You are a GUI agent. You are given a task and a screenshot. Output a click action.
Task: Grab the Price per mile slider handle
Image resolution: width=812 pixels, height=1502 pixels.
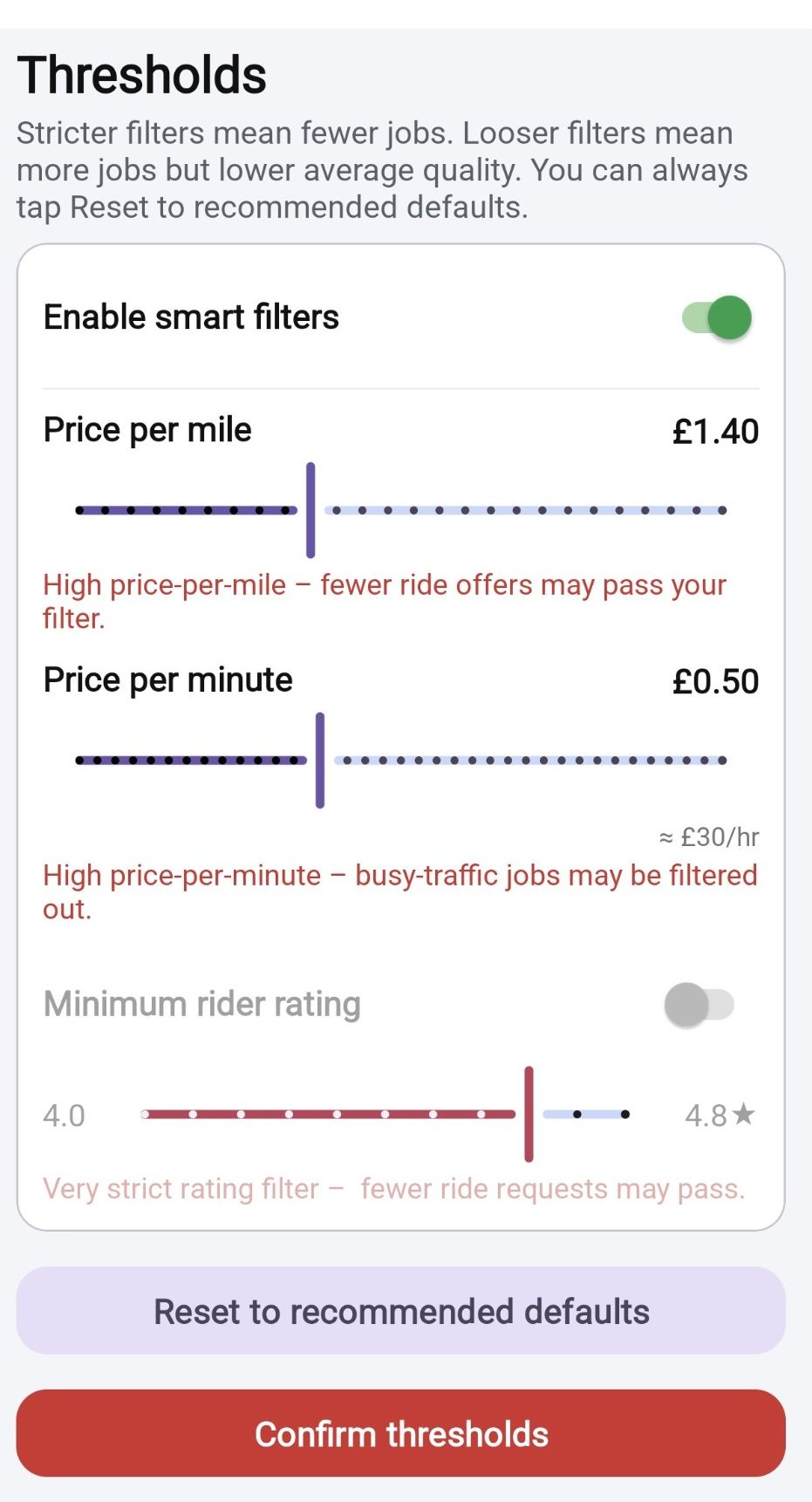pos(310,510)
